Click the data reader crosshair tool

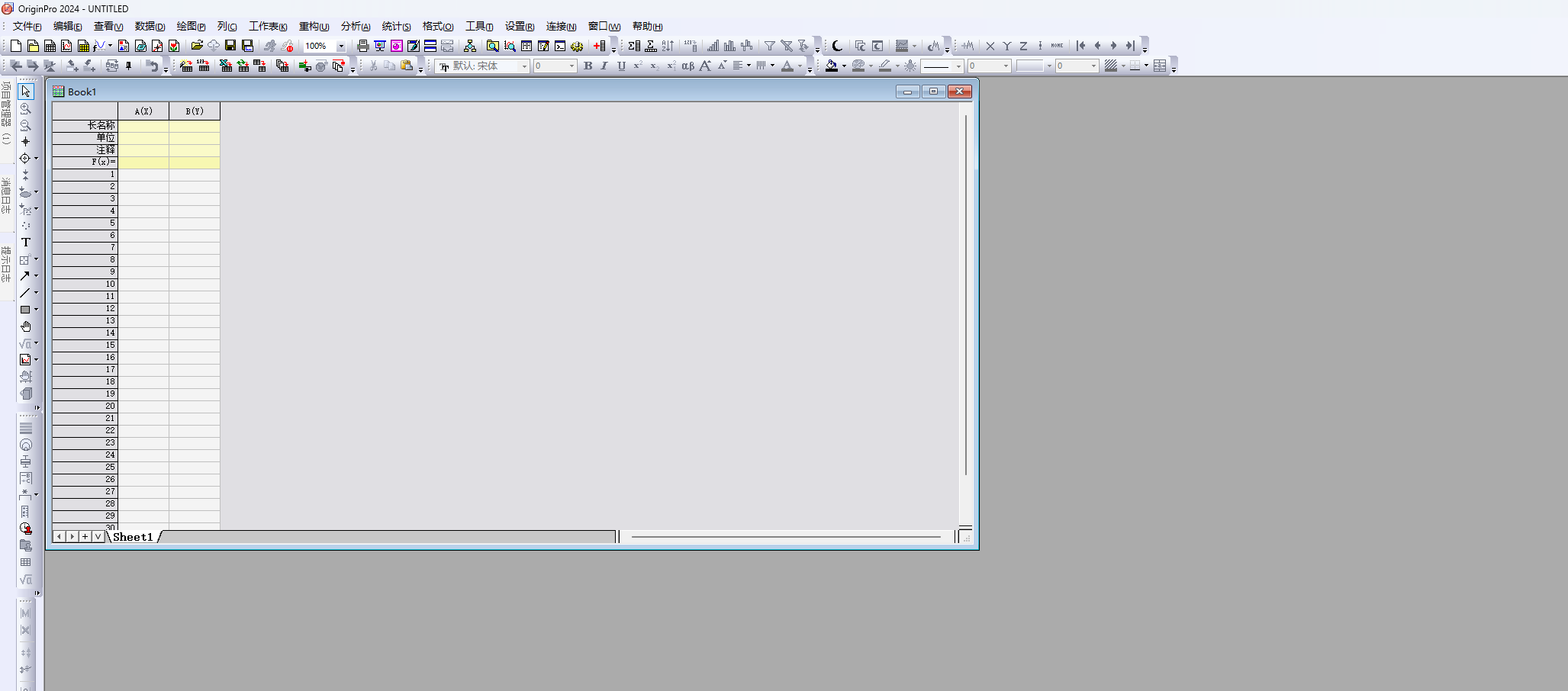click(x=25, y=159)
